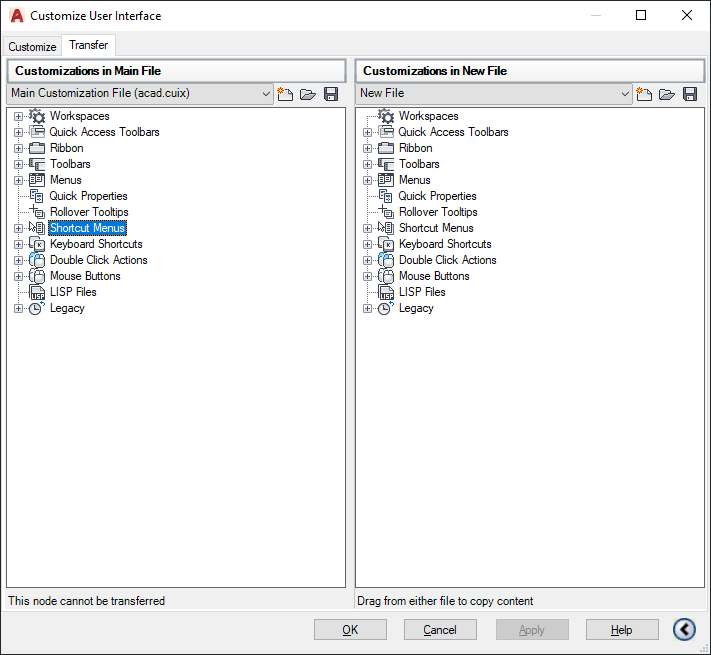Viewport: 711px width, 655px height.
Task: Click the OK button
Action: 350,630
